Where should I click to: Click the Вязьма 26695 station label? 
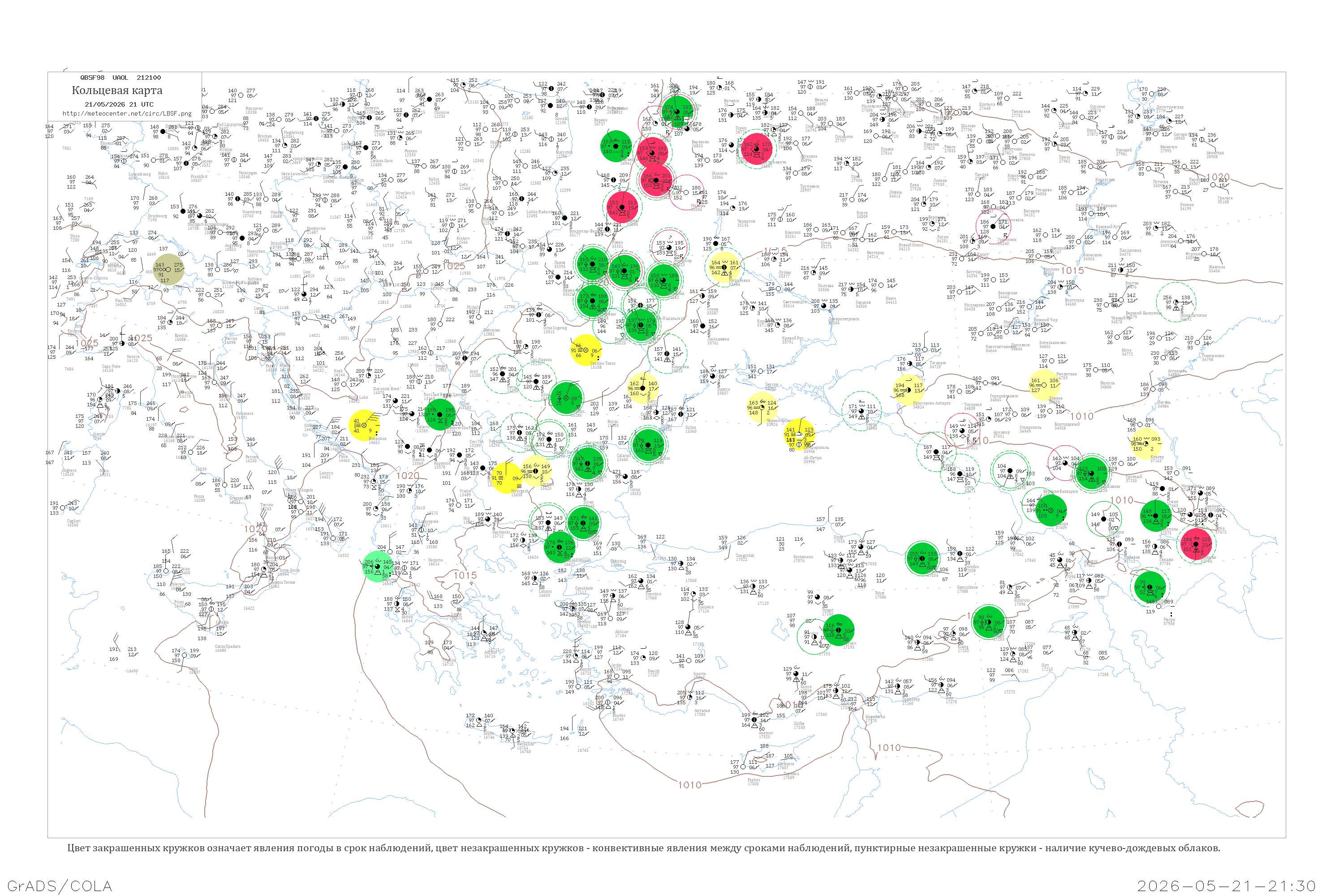tap(821, 102)
